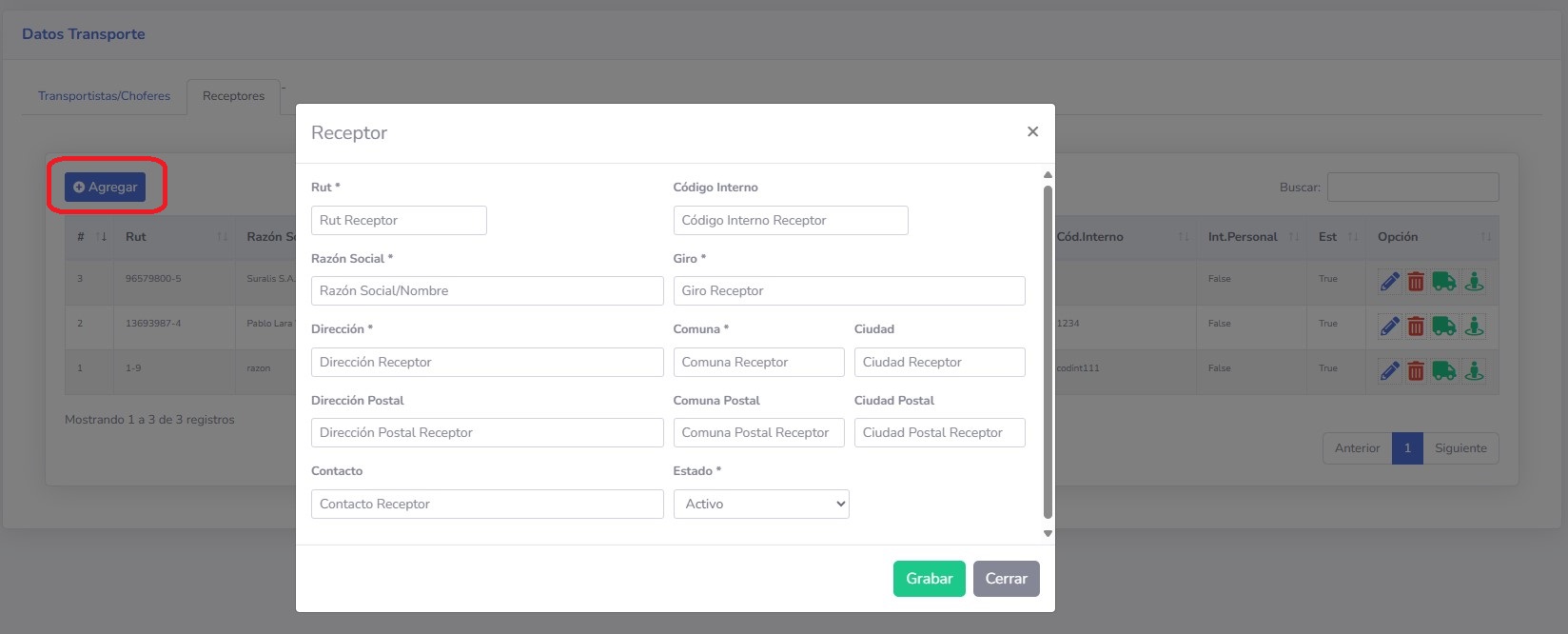Click the Giro Receptor field
The height and width of the screenshot is (634, 1568).
pos(849,290)
